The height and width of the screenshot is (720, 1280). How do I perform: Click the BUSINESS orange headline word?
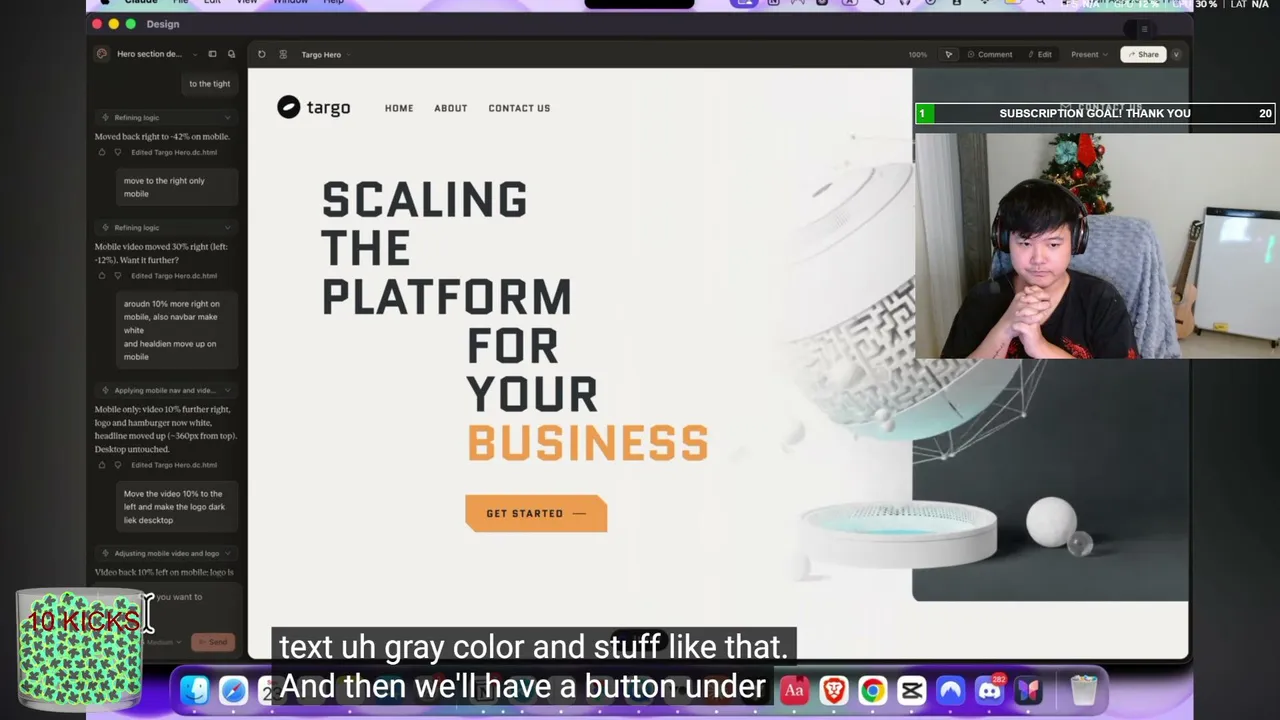[588, 443]
